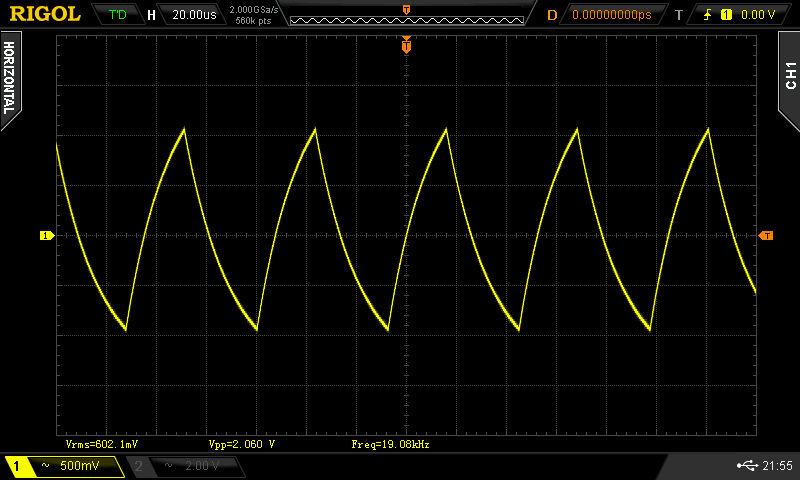Select channel 2 2.00 V scale value
Image resolution: width=800 pixels, height=480 pixels.
[202, 466]
